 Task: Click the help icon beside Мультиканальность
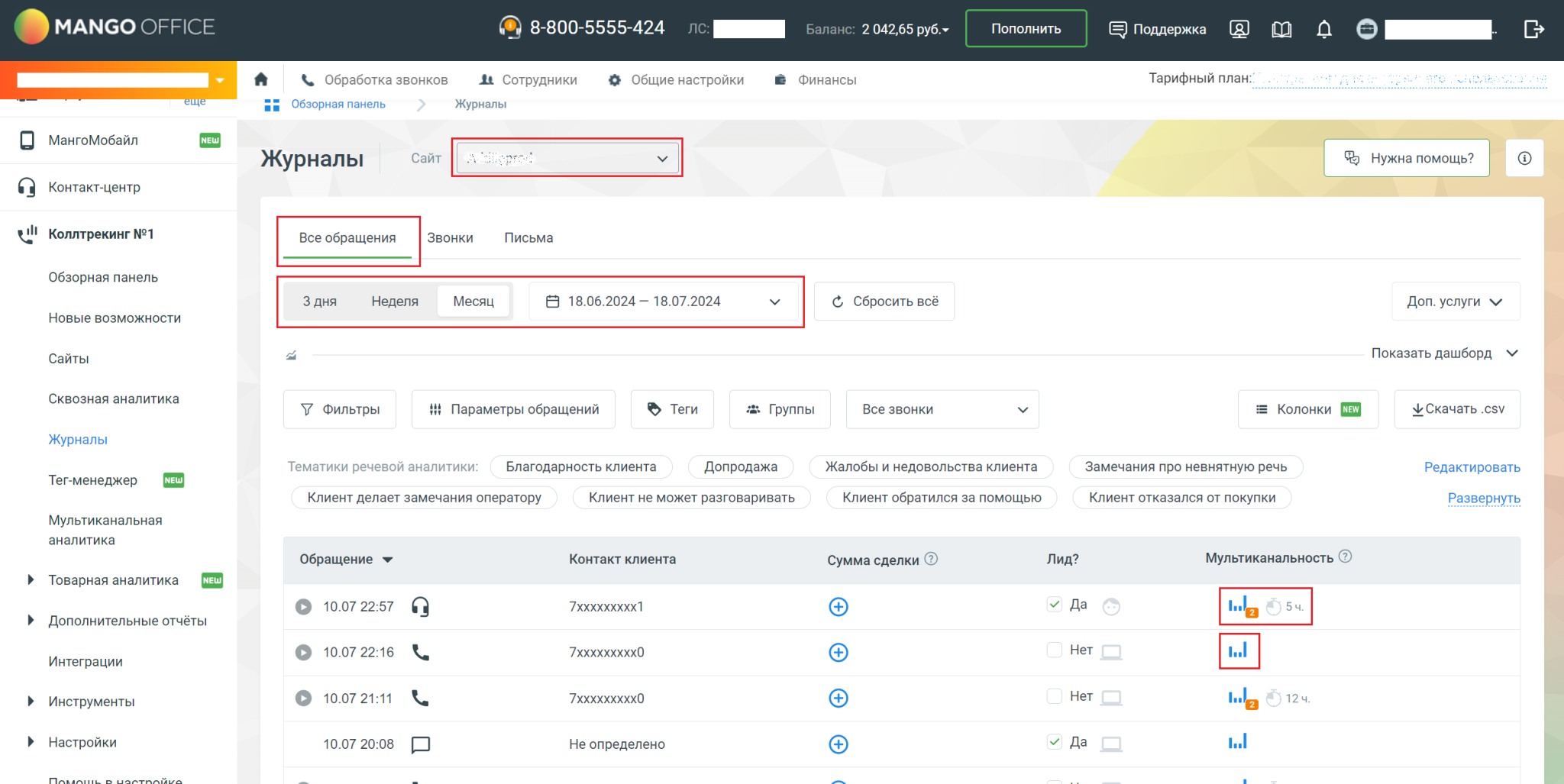[1346, 557]
